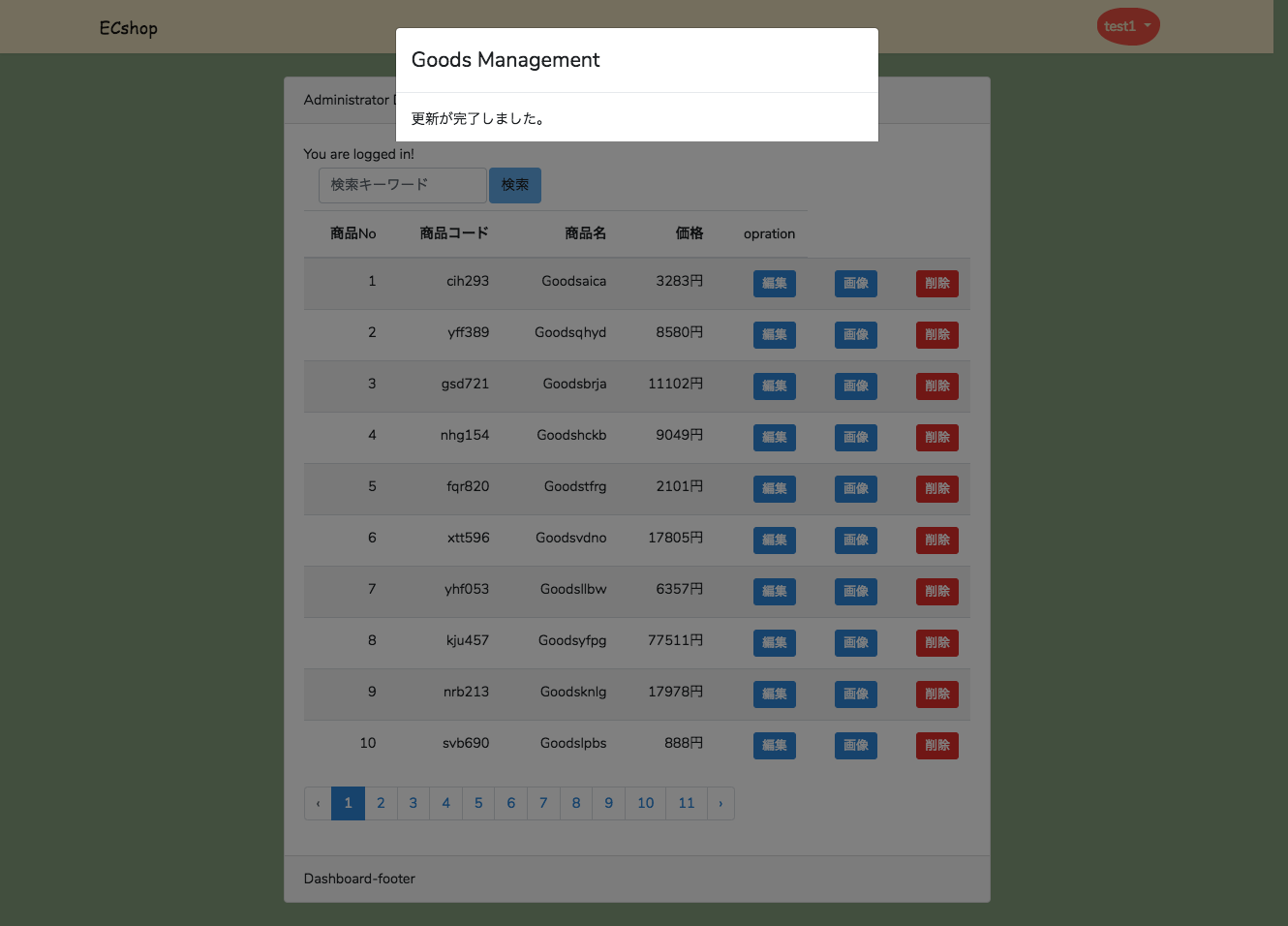Delete product gsd721 using 削除
Viewport: 1288px width, 926px height.
click(x=937, y=386)
